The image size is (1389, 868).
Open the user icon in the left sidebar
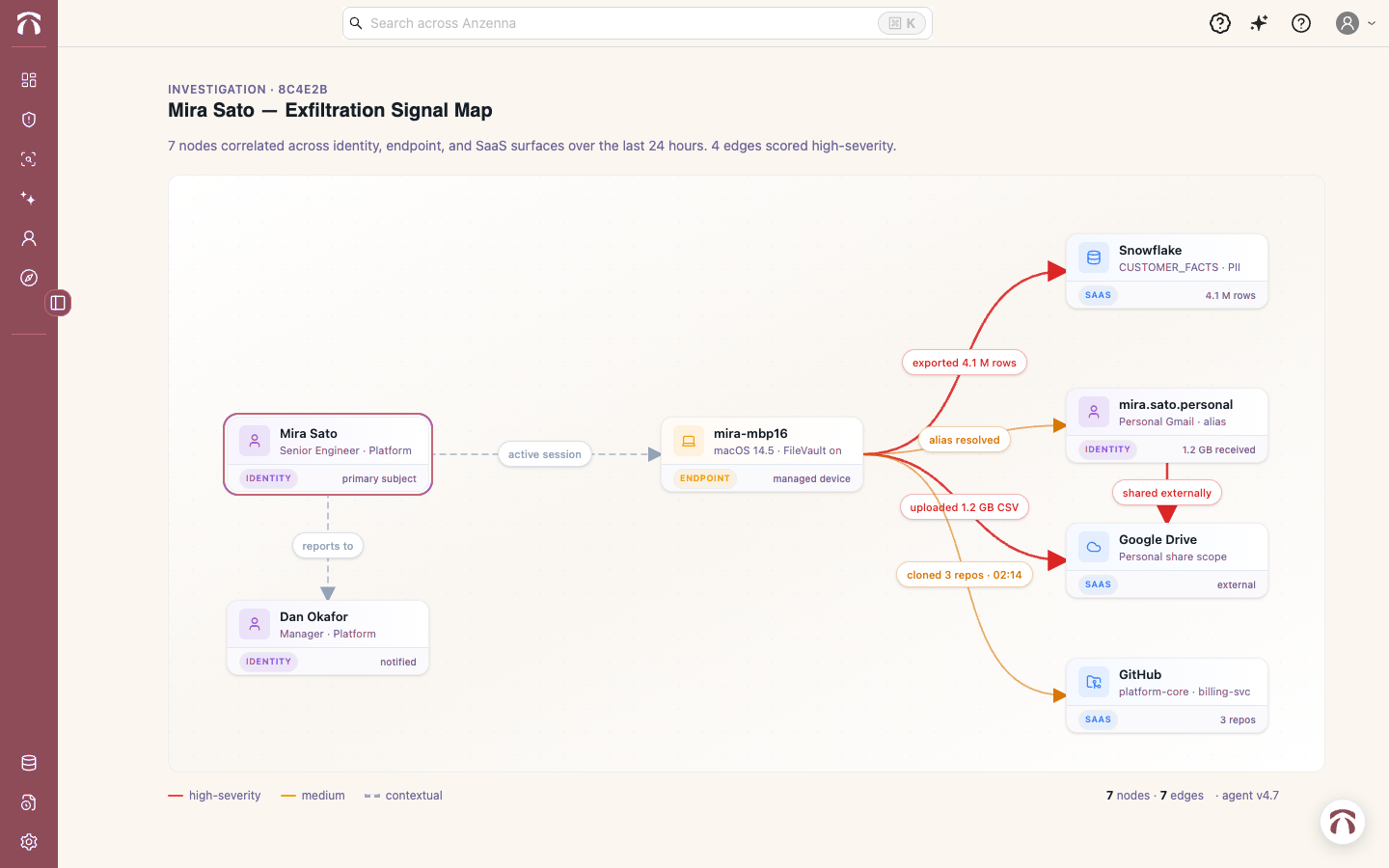(x=29, y=238)
